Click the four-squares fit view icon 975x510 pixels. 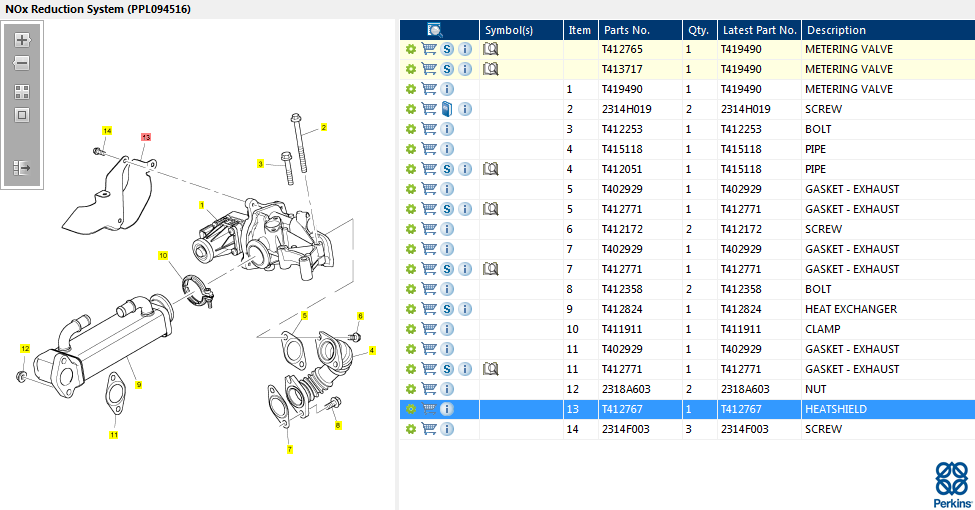[22, 92]
